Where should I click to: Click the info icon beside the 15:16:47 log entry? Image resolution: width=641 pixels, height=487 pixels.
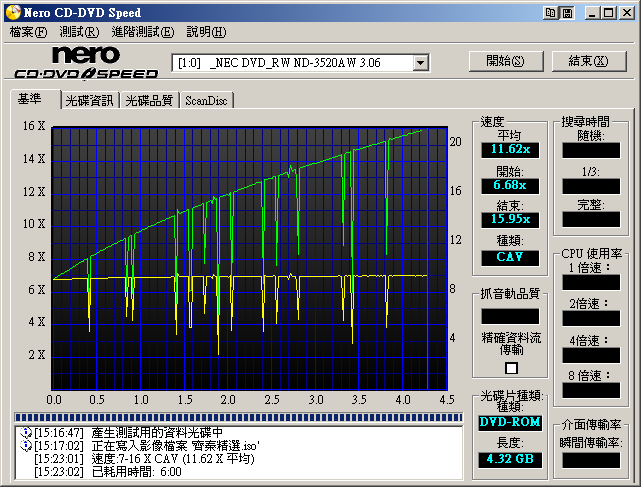(26, 432)
